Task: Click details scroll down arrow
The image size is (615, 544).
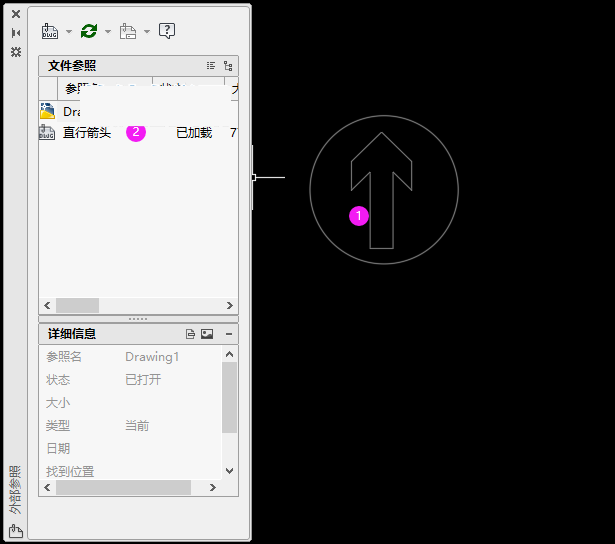Action: point(230,471)
